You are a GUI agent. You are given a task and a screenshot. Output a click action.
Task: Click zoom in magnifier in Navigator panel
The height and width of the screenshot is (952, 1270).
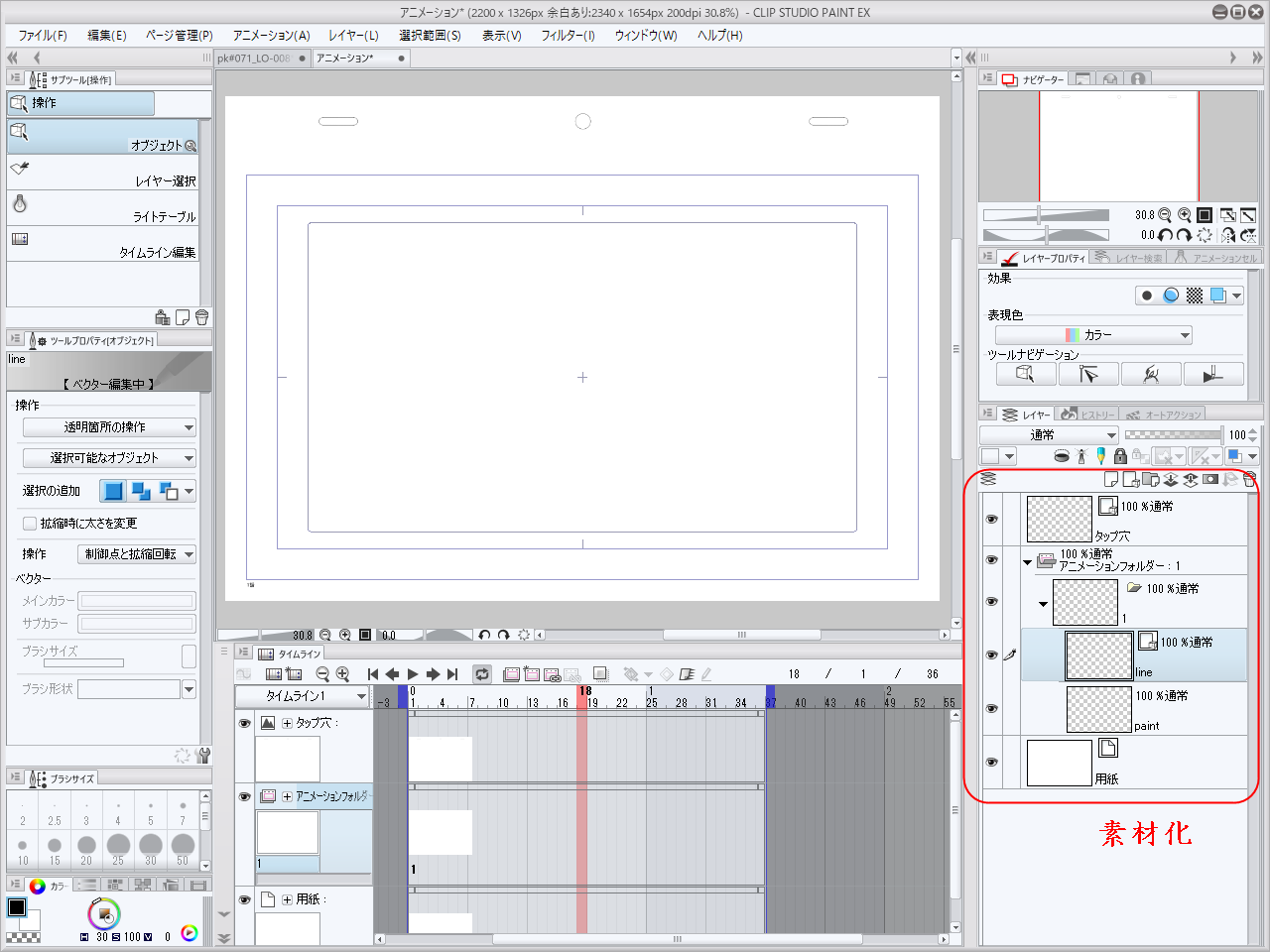1185,215
